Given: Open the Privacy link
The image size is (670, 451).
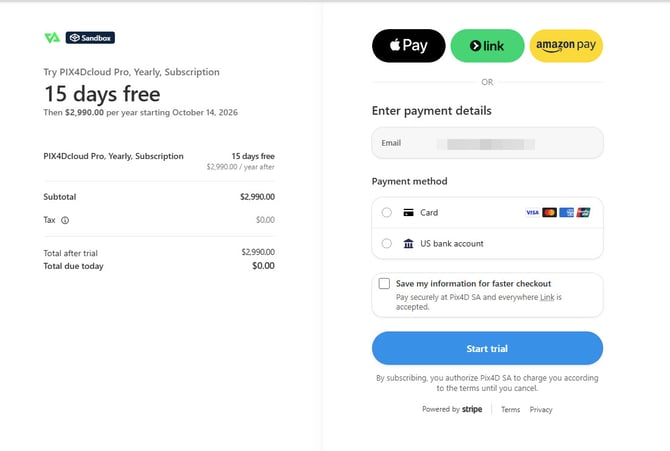Looking at the screenshot, I should 541,410.
